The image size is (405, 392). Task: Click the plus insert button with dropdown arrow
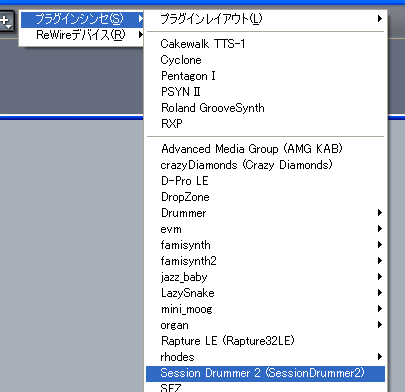click(x=6, y=21)
